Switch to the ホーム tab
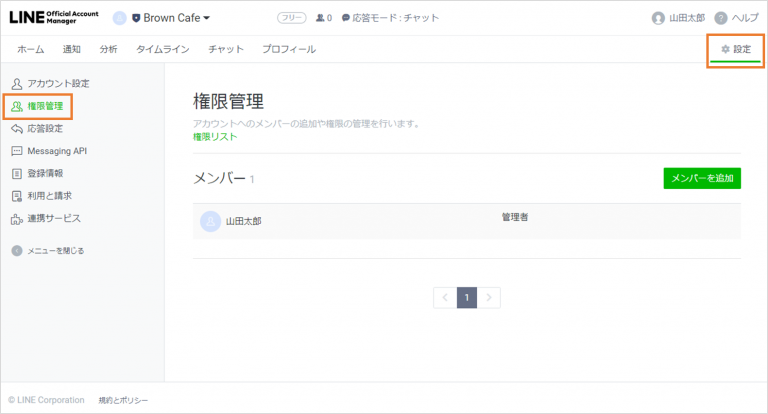 [30, 49]
